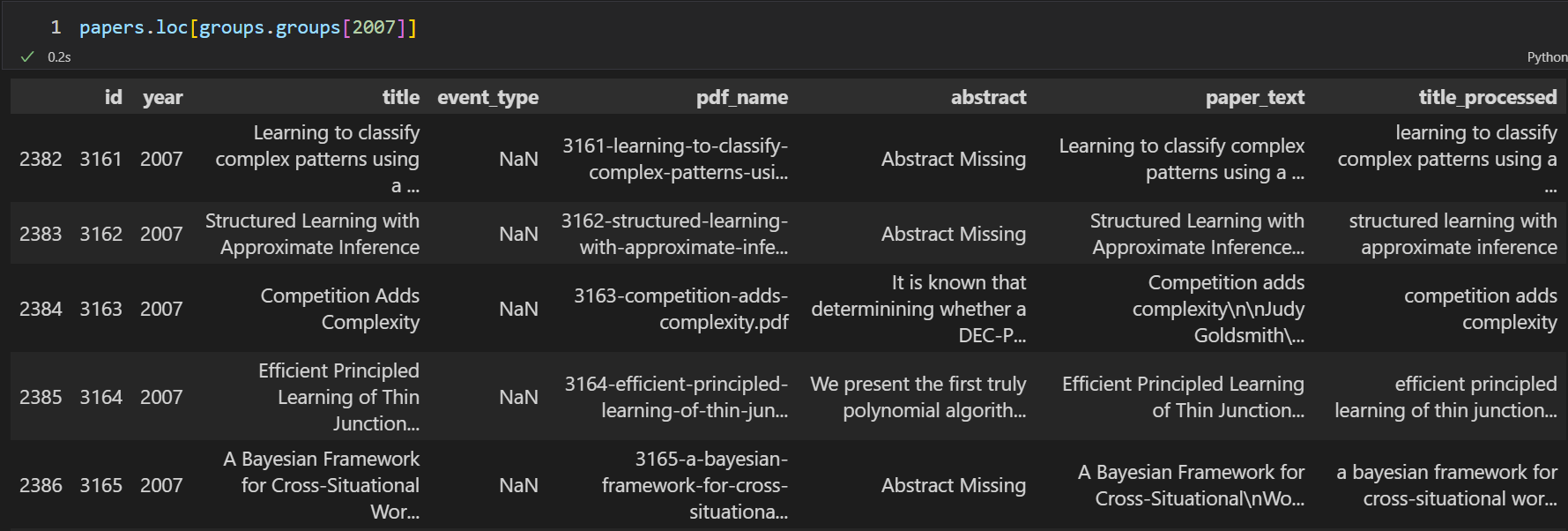Click the 0.2s execution time label
The image size is (1568, 531).
(x=59, y=56)
